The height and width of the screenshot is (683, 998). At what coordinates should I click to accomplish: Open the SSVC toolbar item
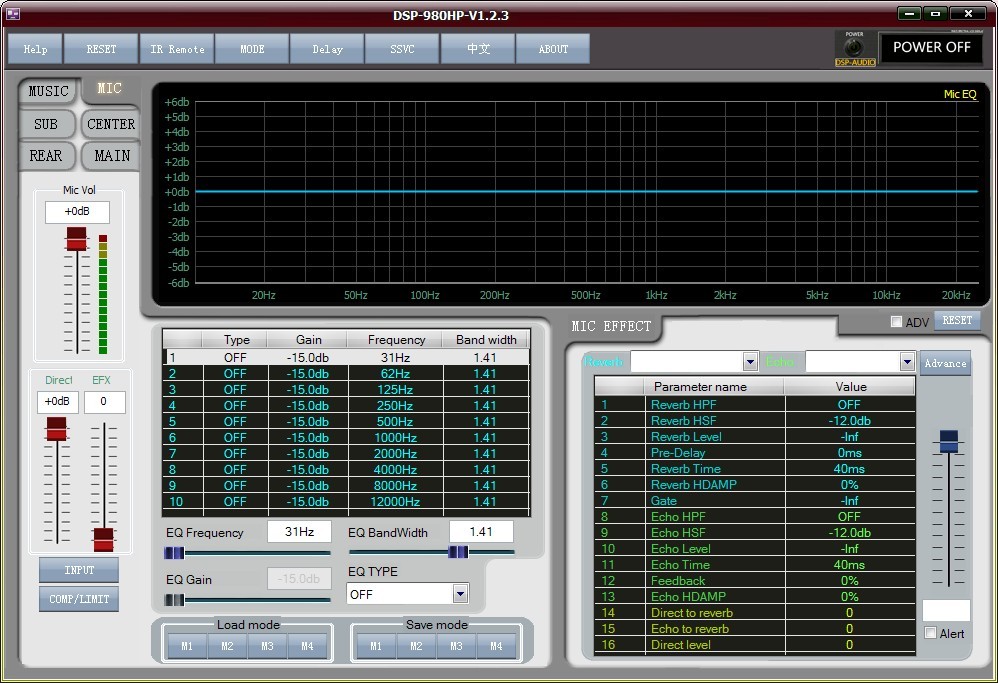(x=402, y=49)
